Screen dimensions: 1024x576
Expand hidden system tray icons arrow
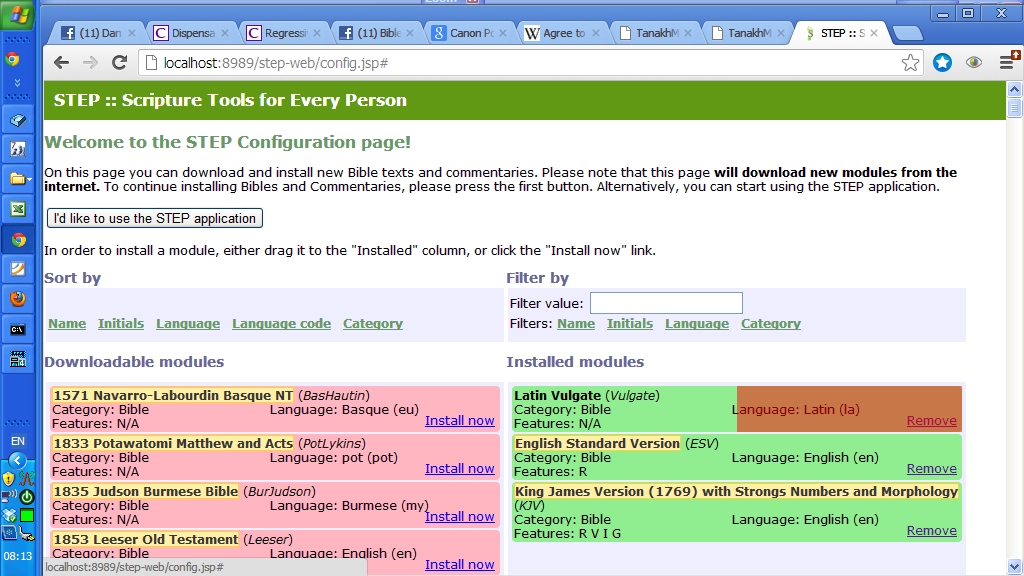[18, 460]
